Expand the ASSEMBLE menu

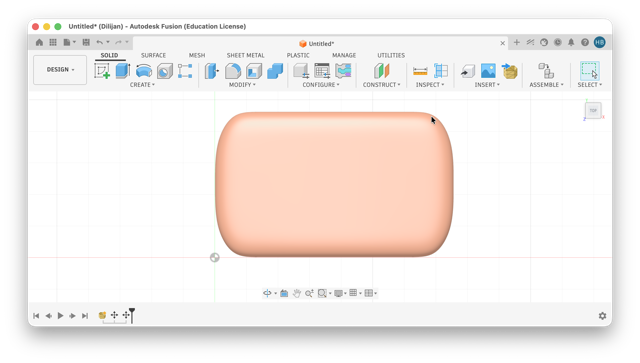pos(546,85)
